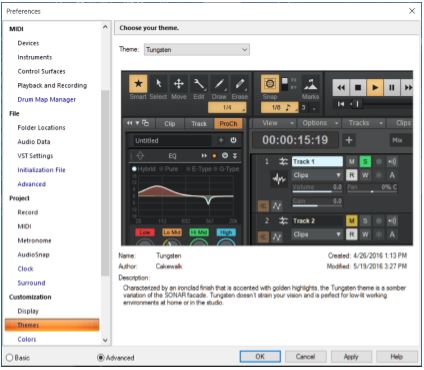Click the stop transport button in preview
The height and width of the screenshot is (370, 424).
coord(358,88)
